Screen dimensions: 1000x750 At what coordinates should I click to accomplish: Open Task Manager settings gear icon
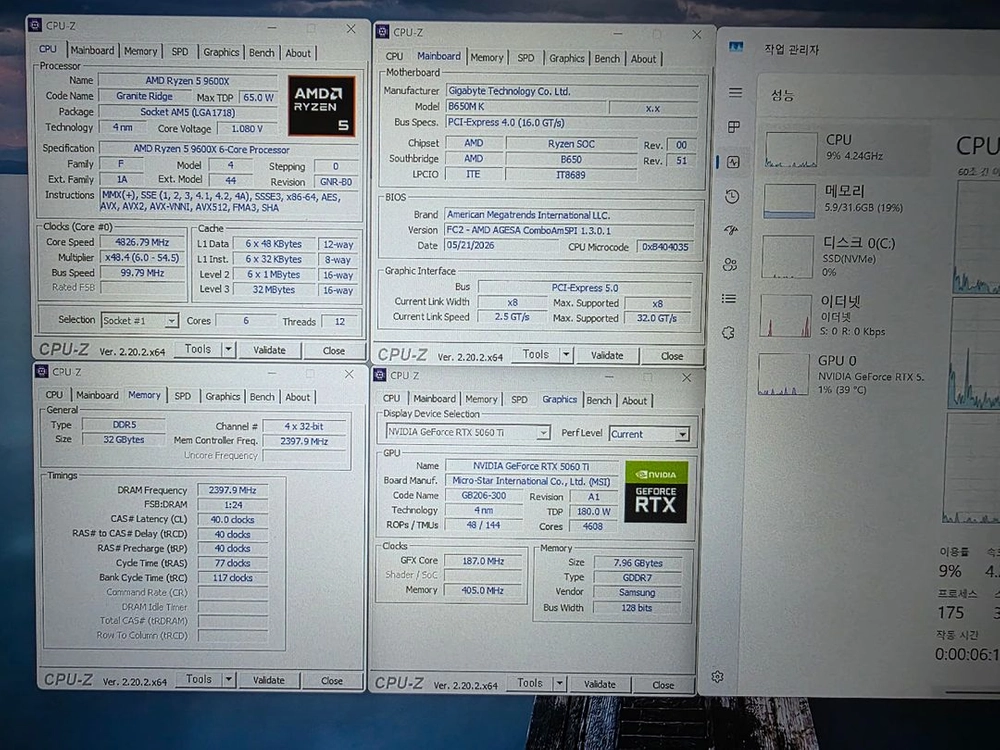[x=717, y=677]
